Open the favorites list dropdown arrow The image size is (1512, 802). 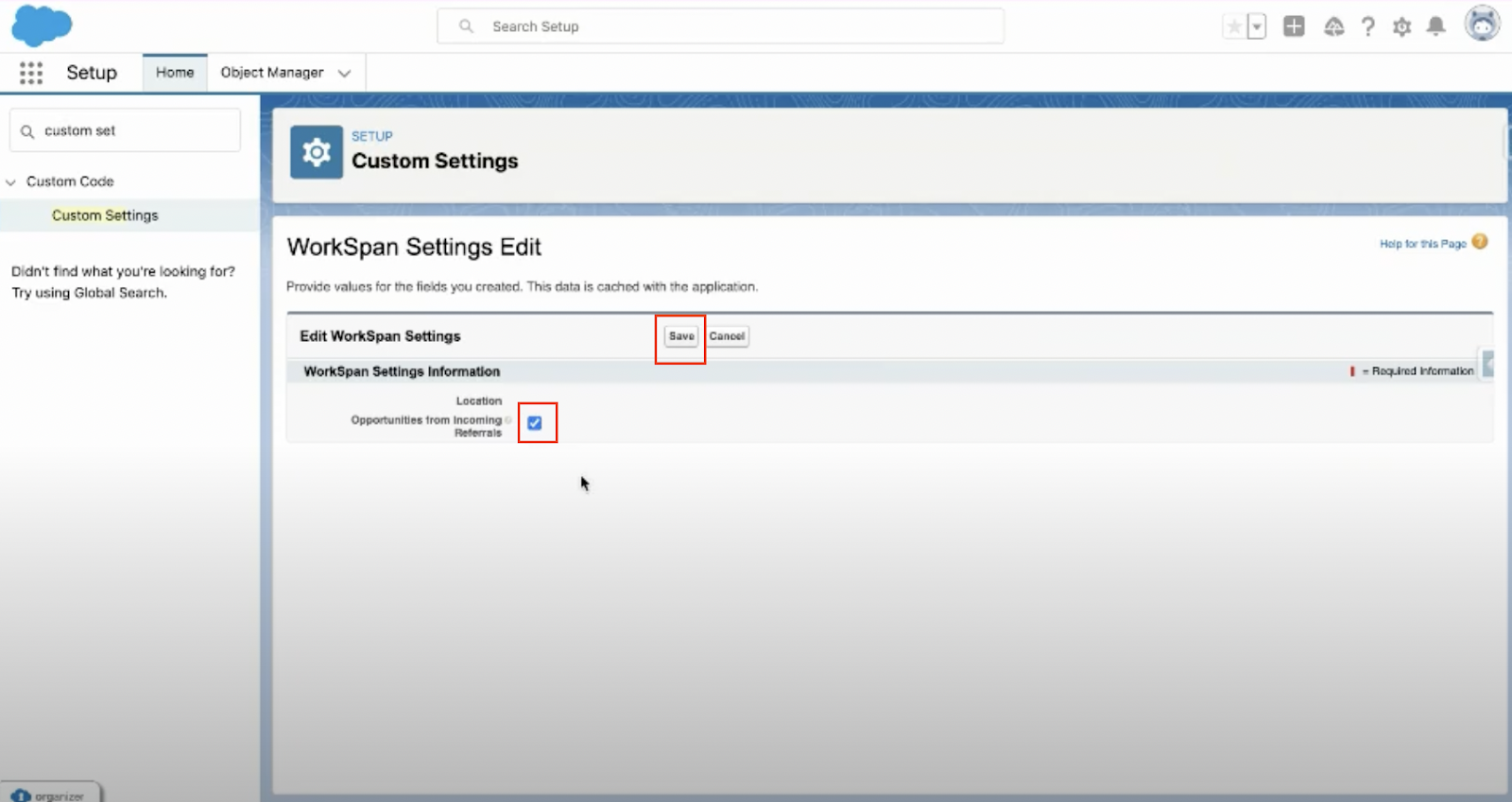(x=1257, y=26)
